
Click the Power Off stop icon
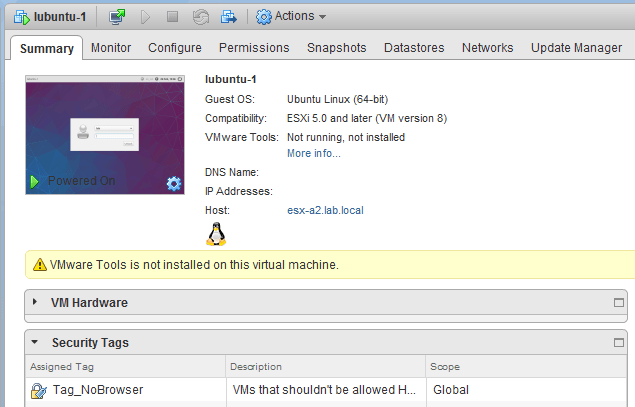tap(172, 16)
